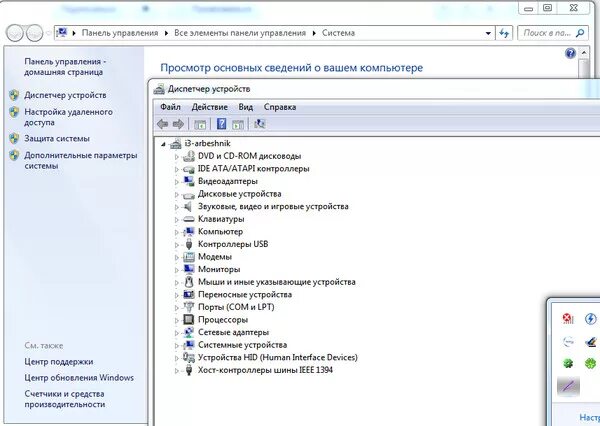Click the Порты (COM и LPT) icon
Image resolution: width=600 pixels, height=426 pixels.
[189, 307]
